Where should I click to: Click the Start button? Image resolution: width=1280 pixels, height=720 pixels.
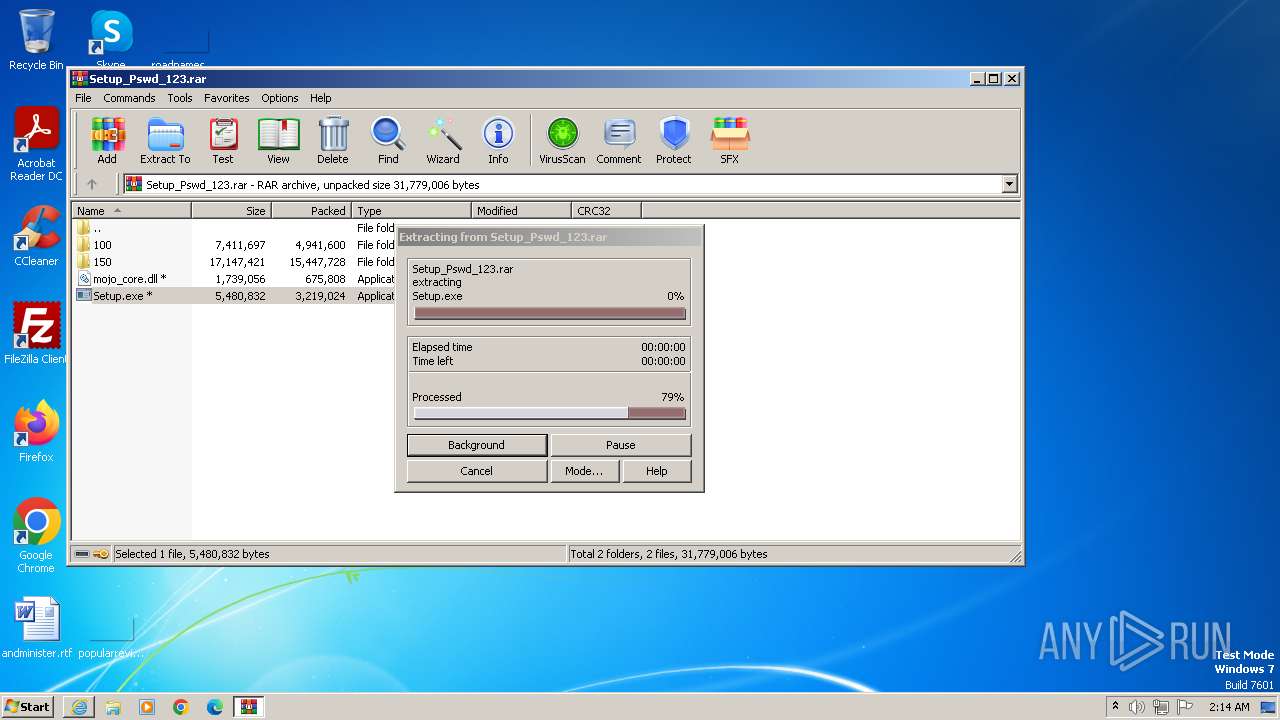(27, 707)
